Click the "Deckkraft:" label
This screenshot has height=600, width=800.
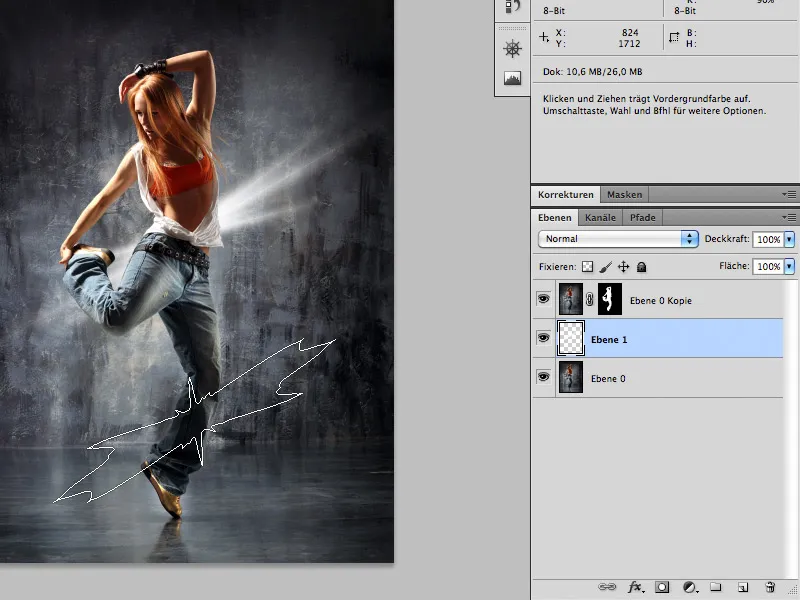(727, 239)
